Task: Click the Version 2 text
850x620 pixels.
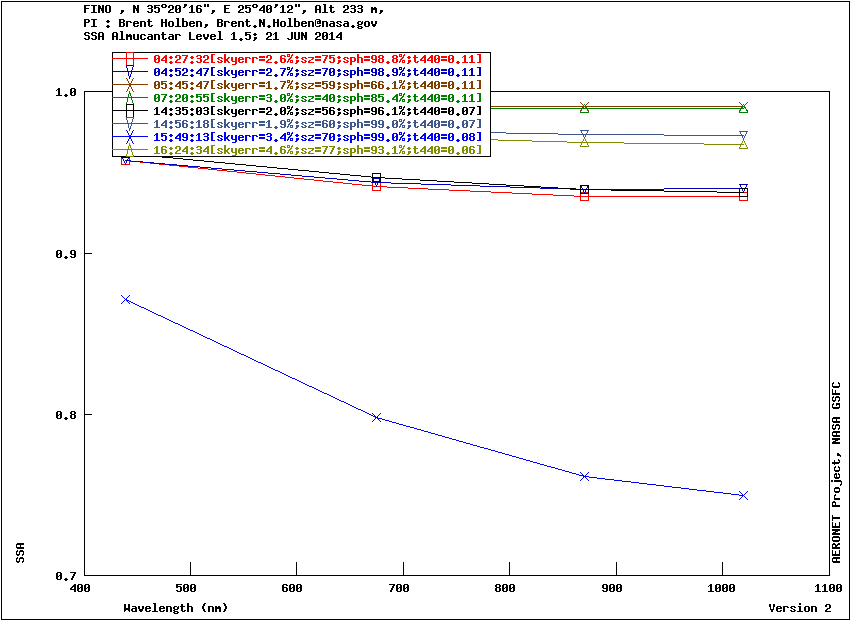Action: (x=799, y=608)
